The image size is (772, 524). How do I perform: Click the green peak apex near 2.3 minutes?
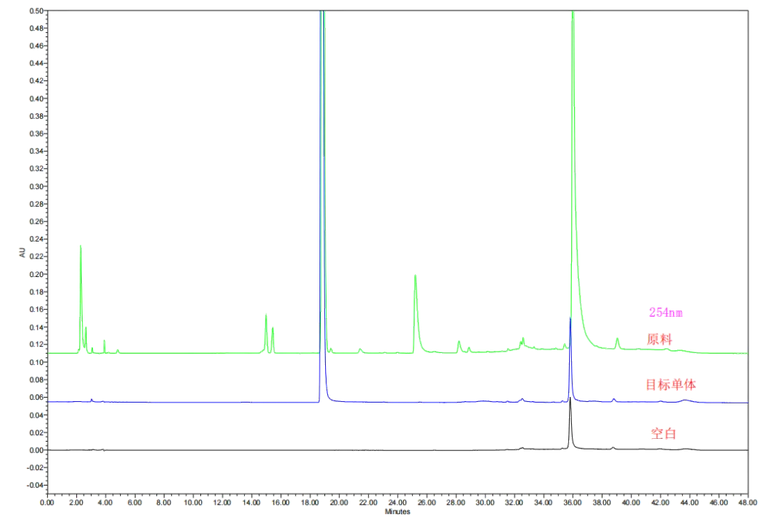point(80,246)
